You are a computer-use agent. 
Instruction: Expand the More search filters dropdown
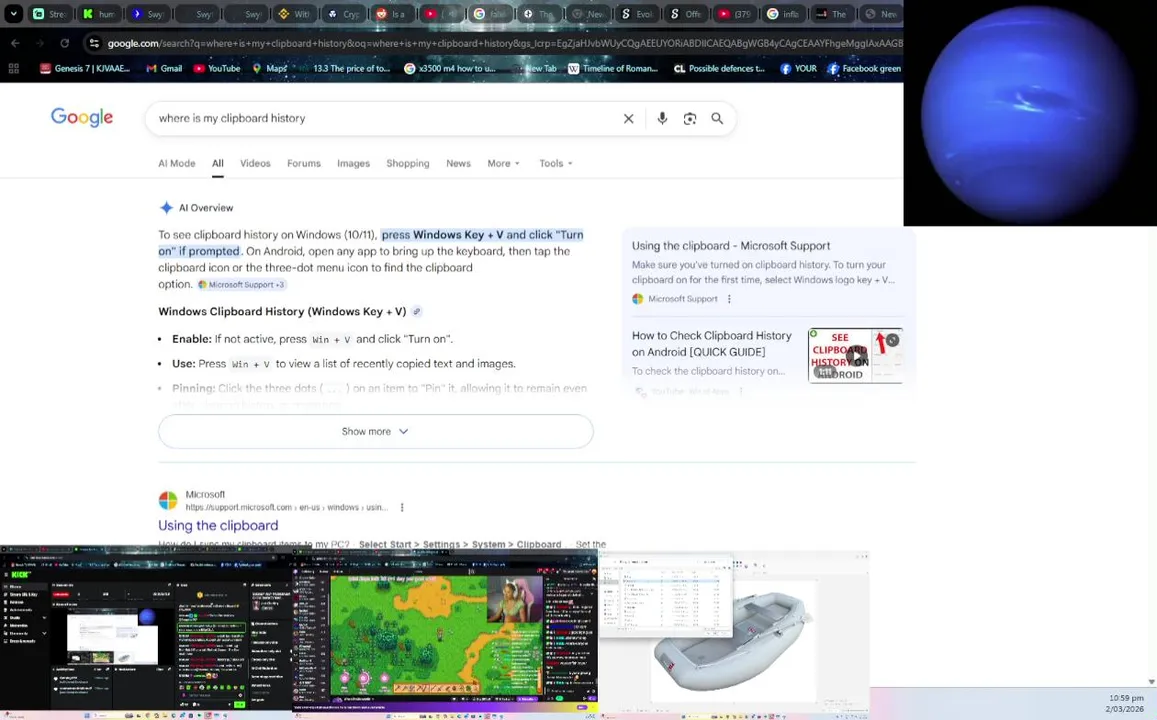503,163
